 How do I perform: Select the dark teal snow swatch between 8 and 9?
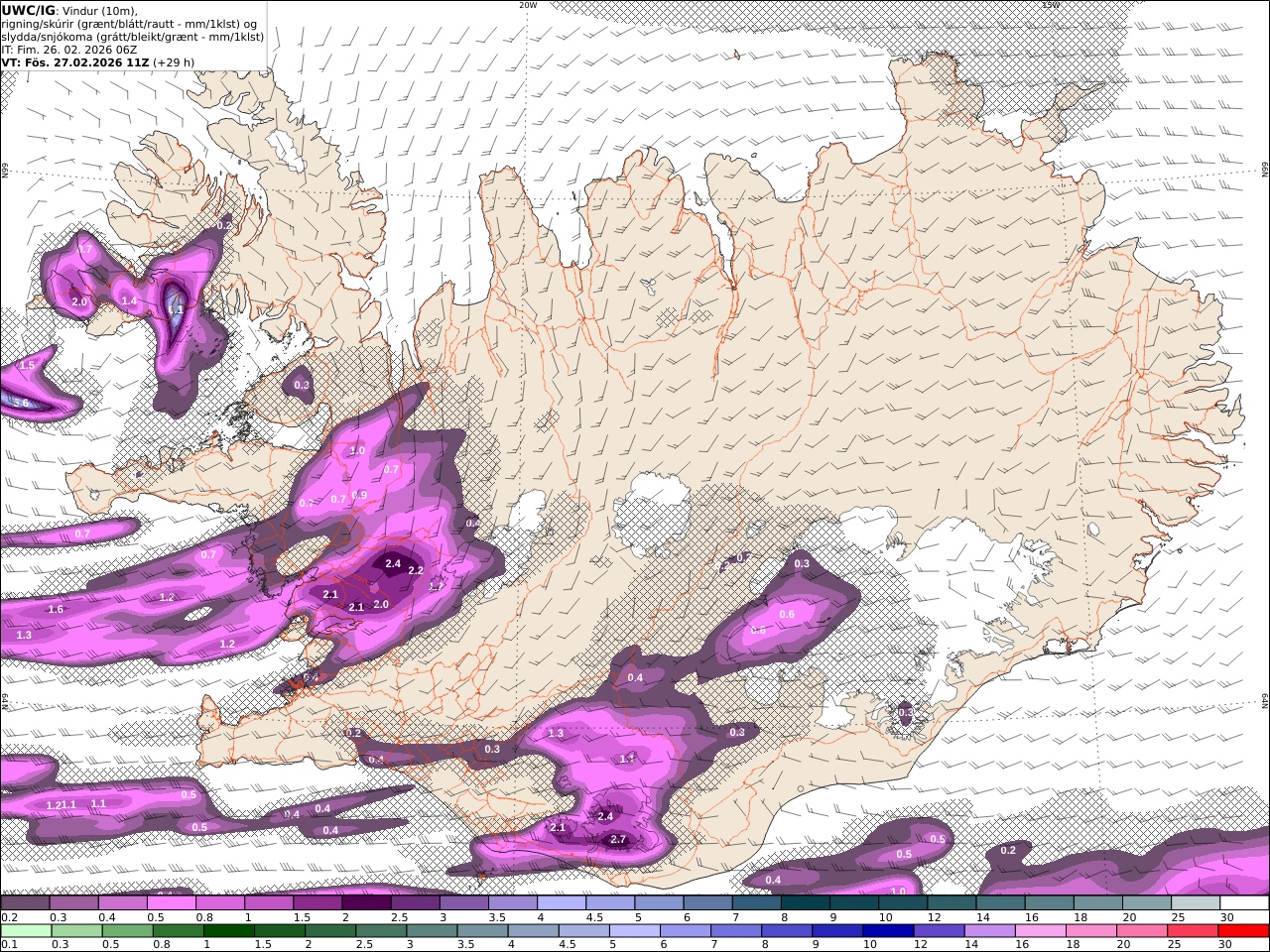pos(805,903)
